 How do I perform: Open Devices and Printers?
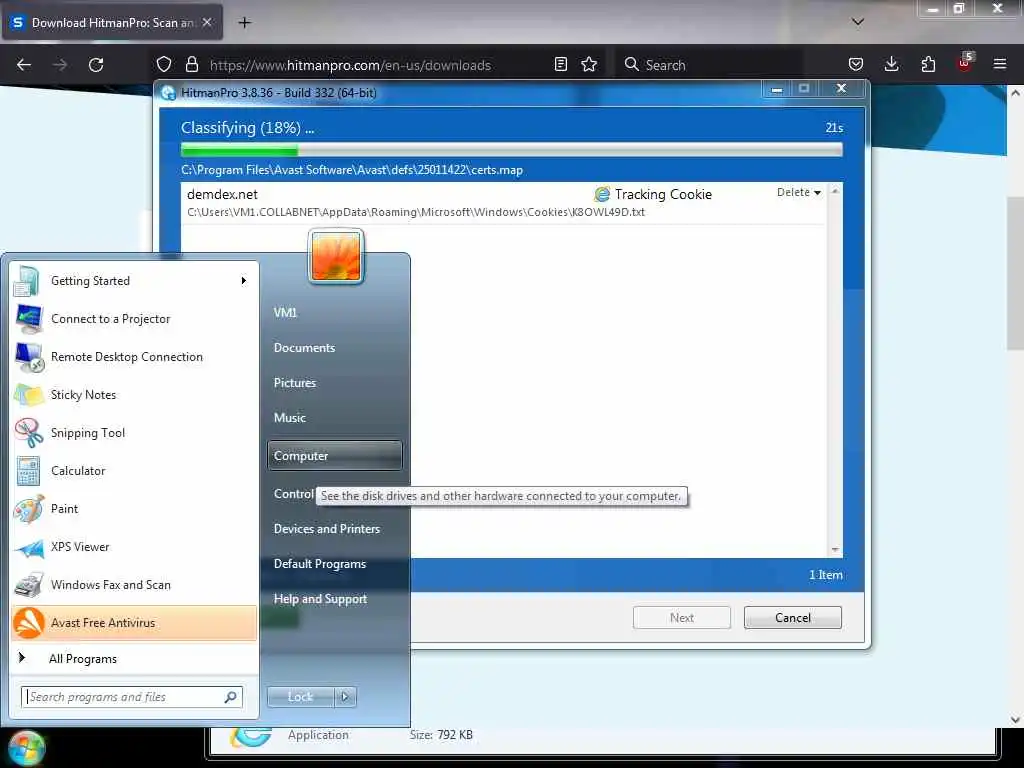tap(327, 529)
